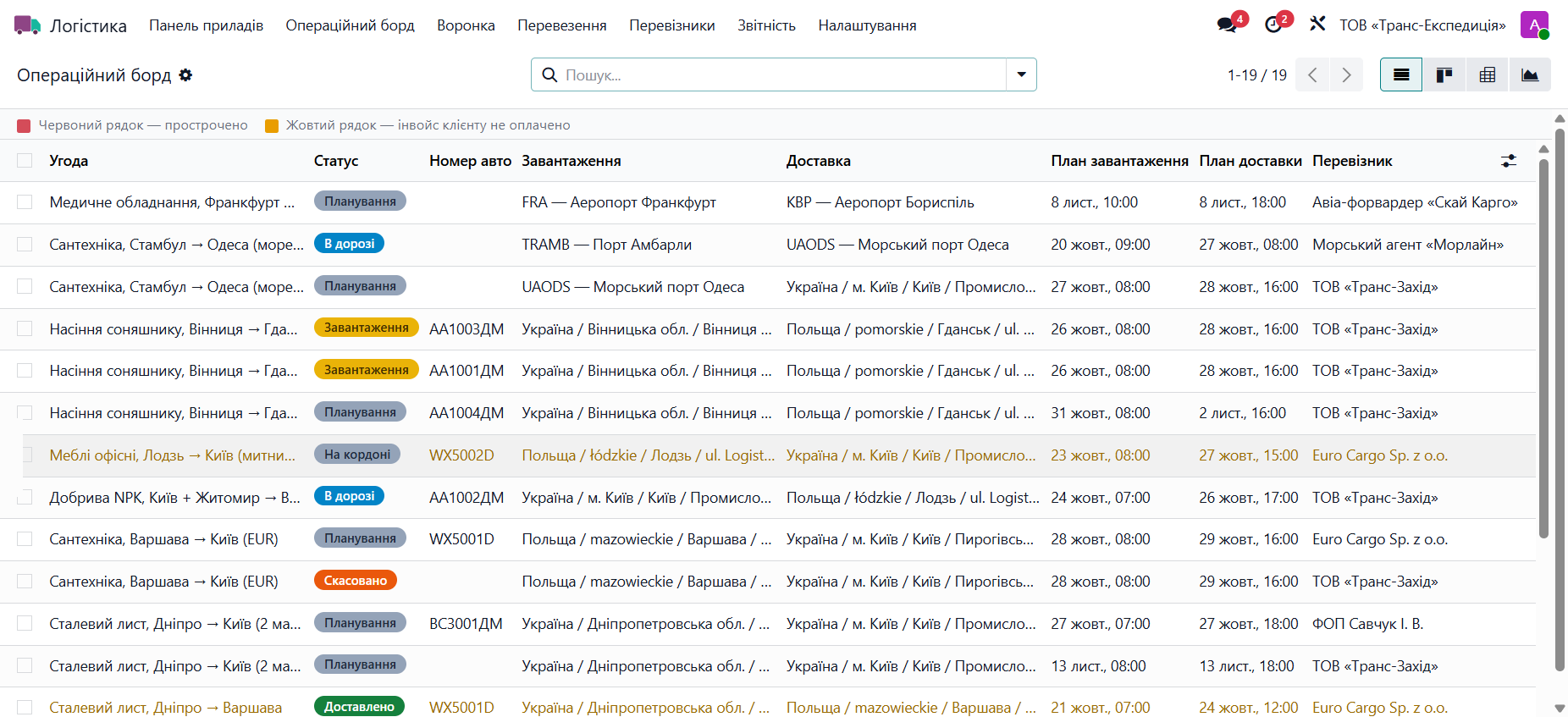Open the user avatar menu

(1534, 25)
